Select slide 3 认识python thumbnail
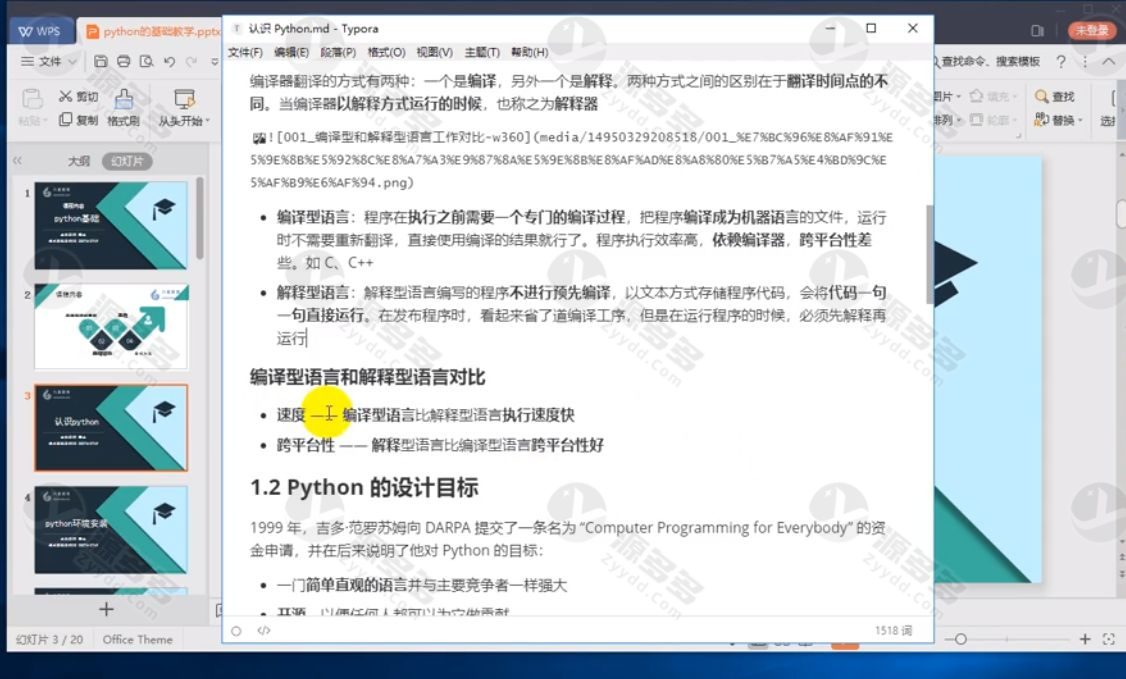 [111, 428]
